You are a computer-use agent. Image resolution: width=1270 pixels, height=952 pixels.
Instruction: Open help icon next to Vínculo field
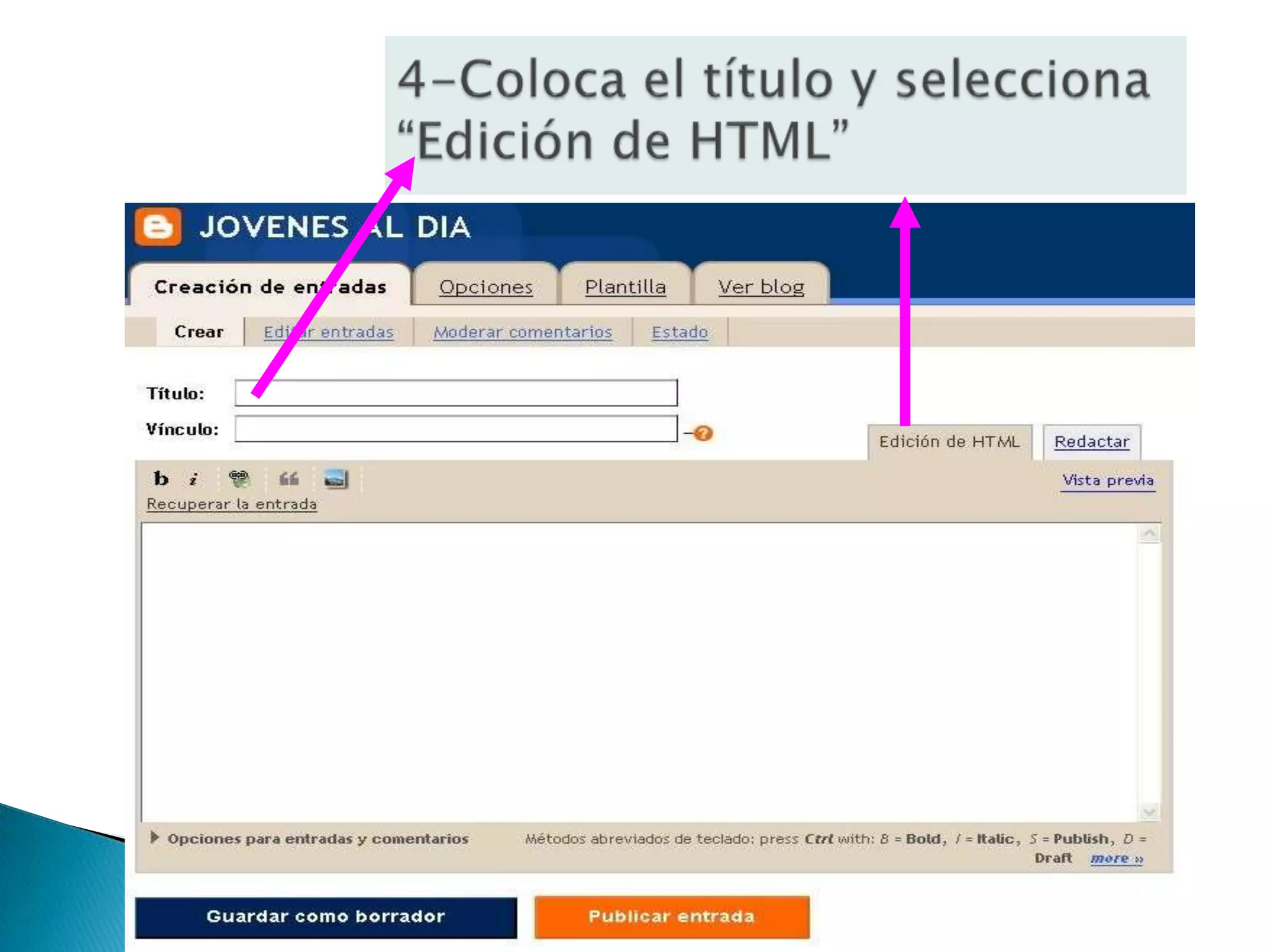[703, 433]
